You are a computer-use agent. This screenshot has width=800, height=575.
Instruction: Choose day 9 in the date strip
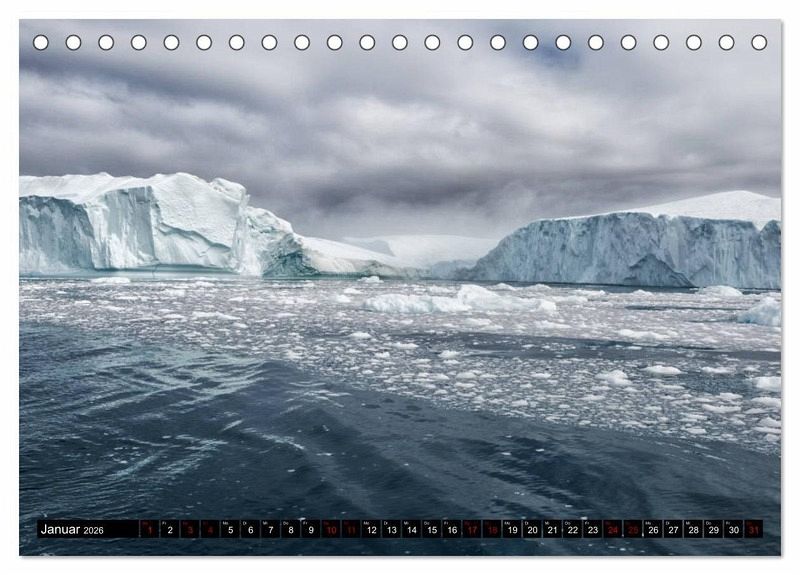(310, 530)
